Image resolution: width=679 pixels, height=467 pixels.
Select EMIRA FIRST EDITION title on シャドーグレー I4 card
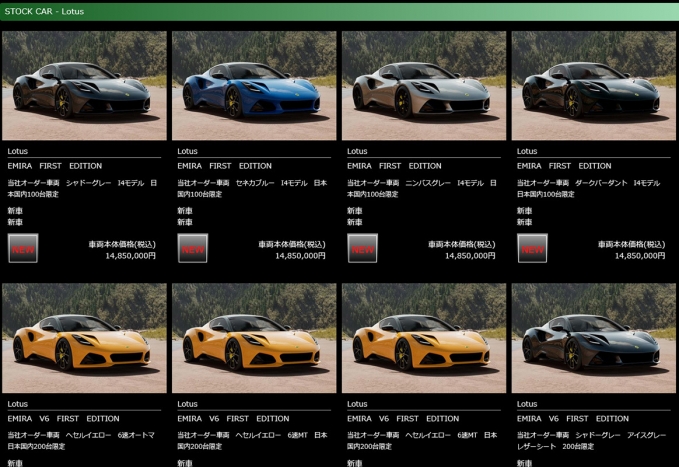[x=55, y=166]
